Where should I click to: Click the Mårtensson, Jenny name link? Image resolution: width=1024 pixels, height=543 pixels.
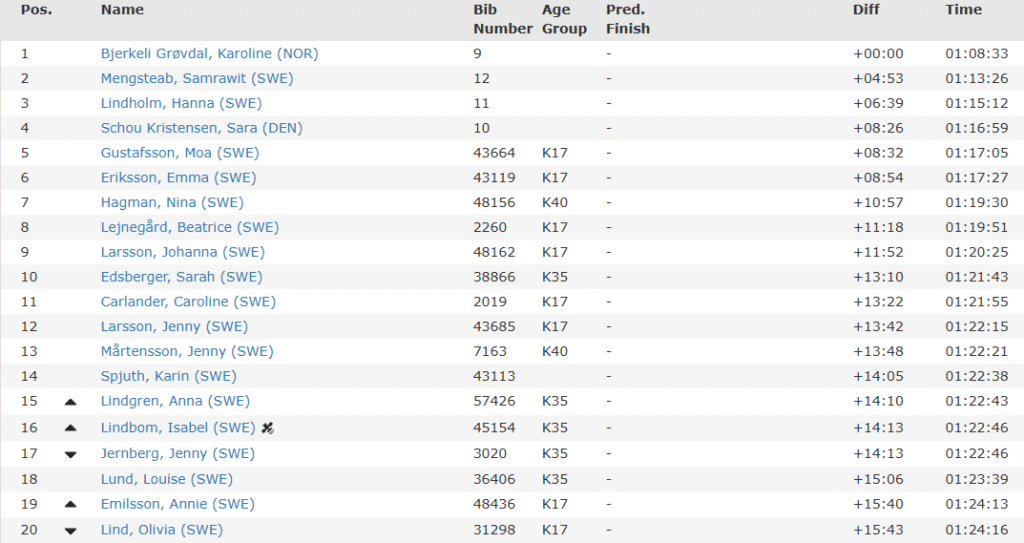pos(186,351)
